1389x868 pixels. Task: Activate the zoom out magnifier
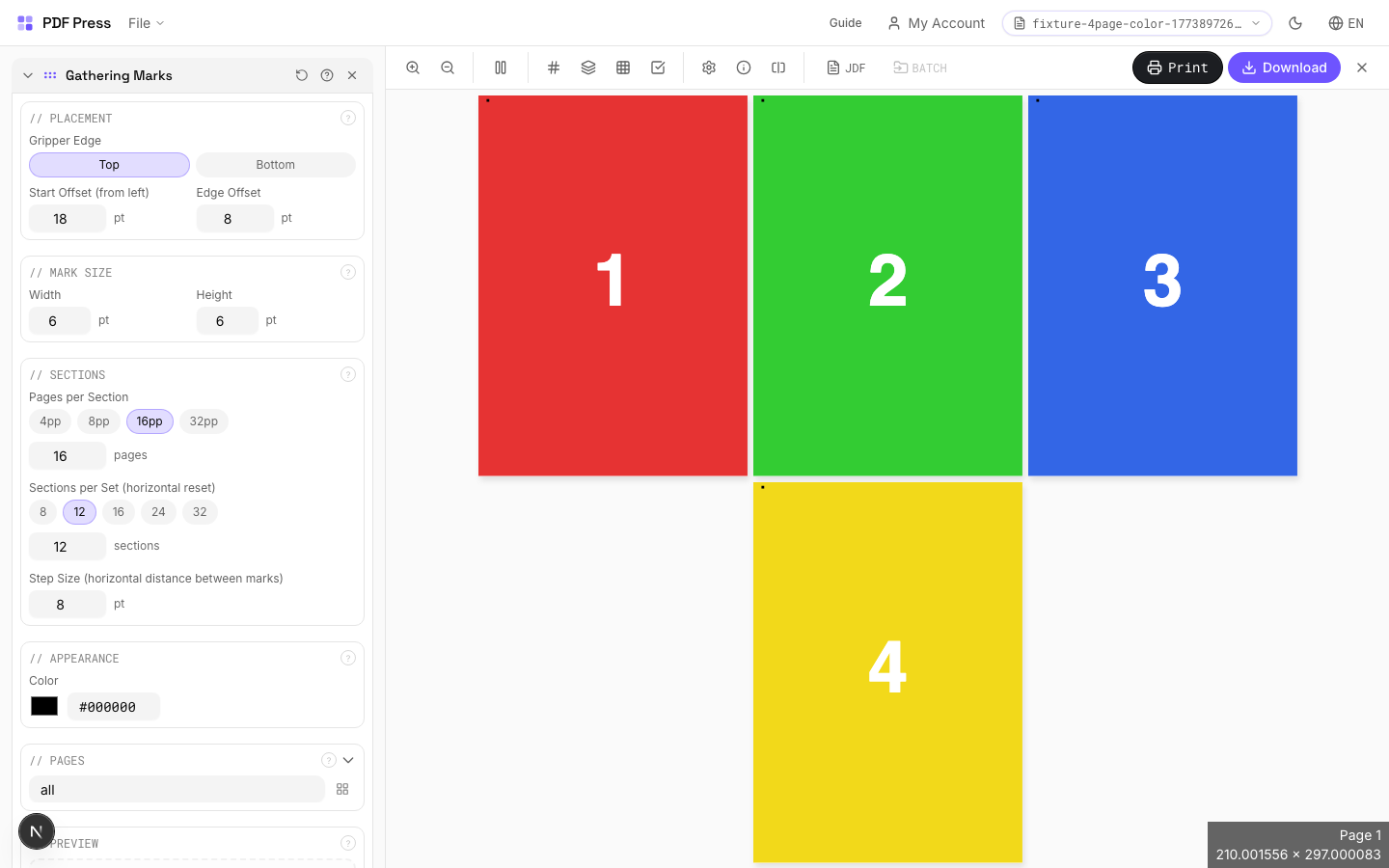pos(448,68)
